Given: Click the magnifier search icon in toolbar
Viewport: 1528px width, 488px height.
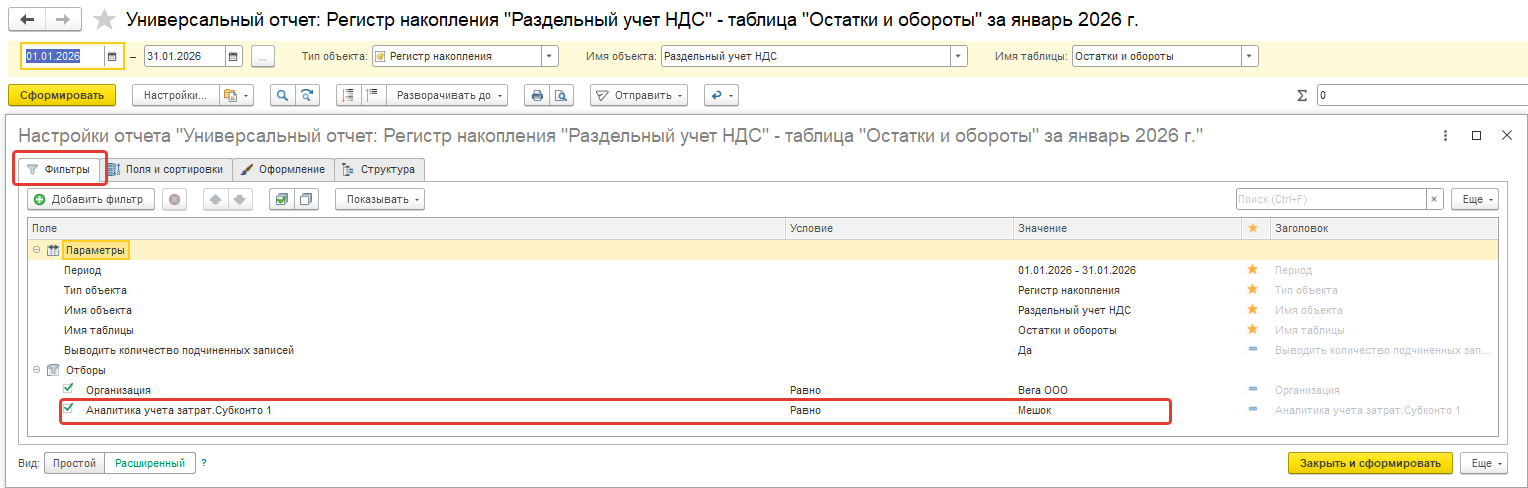Looking at the screenshot, I should pyautogui.click(x=283, y=96).
